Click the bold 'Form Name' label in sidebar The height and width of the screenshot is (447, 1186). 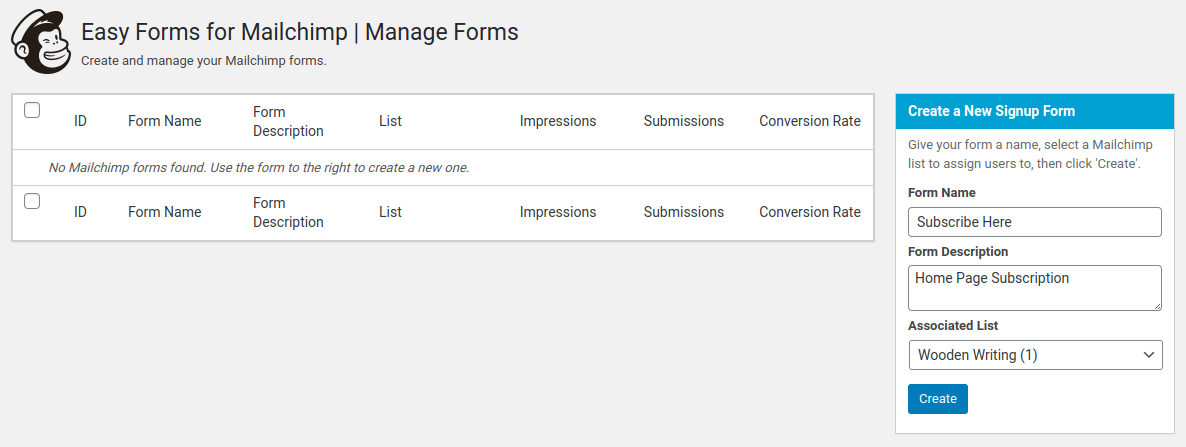[x=942, y=193]
